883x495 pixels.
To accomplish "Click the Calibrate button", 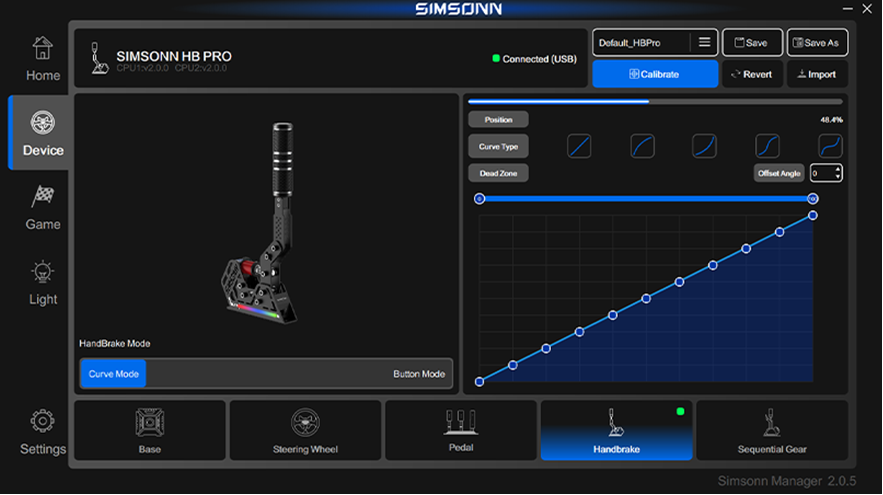I will coord(655,74).
